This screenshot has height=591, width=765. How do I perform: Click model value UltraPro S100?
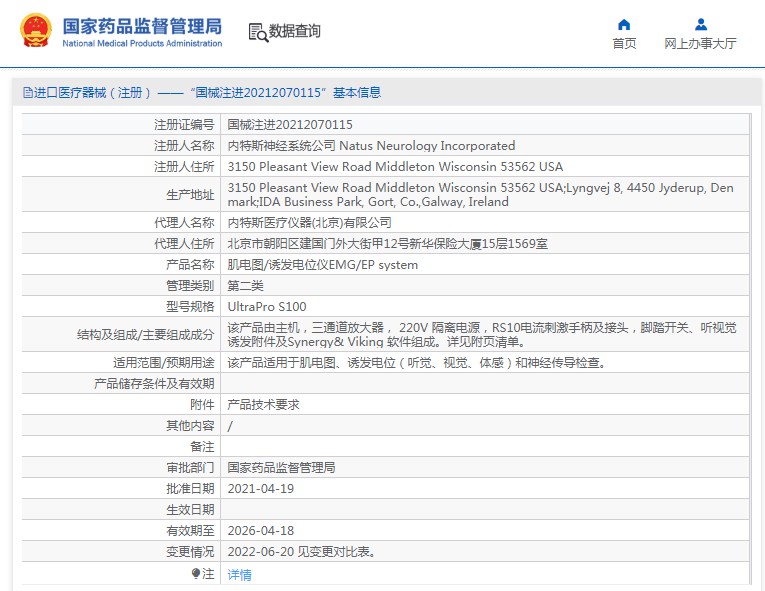(x=267, y=306)
